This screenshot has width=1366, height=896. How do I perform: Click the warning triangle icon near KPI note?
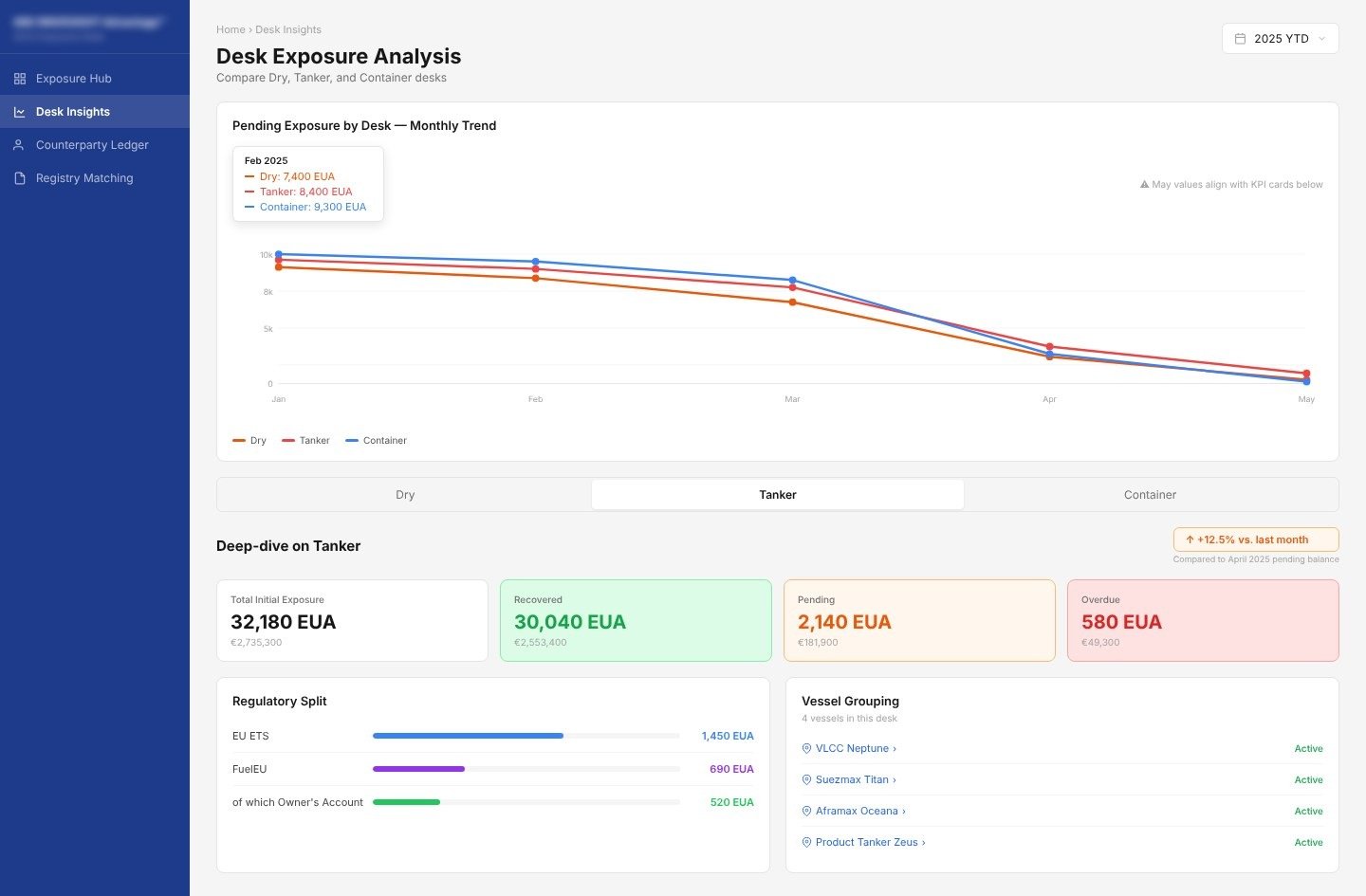(1144, 185)
